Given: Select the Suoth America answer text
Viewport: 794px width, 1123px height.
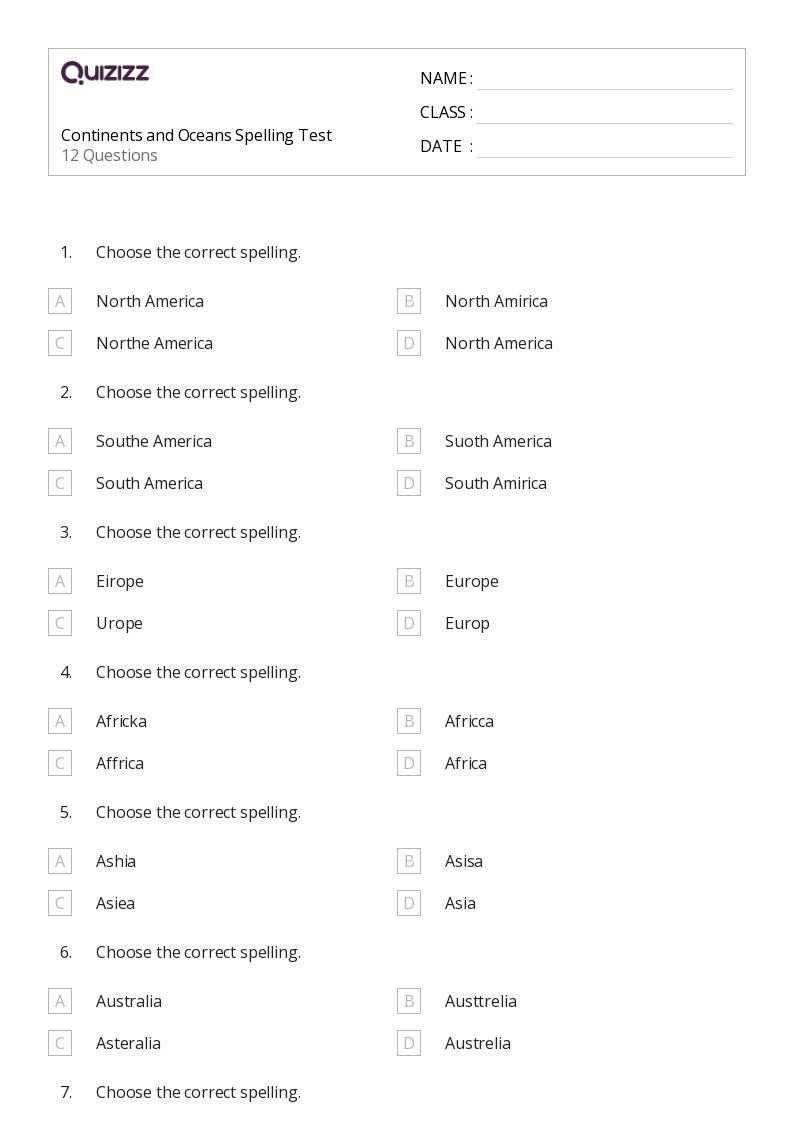Looking at the screenshot, I should pos(498,441).
